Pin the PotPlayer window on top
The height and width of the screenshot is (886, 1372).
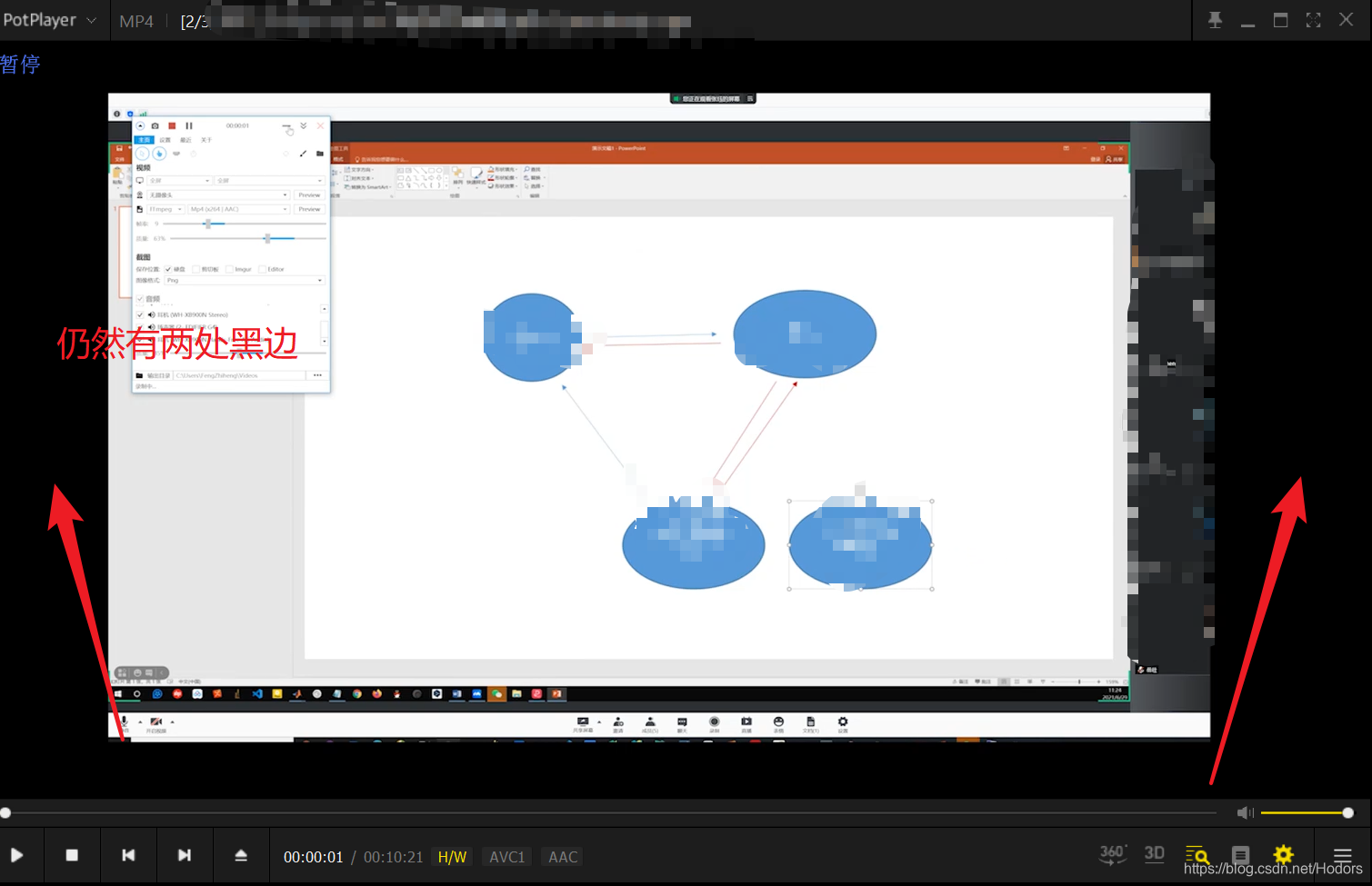tap(1215, 20)
